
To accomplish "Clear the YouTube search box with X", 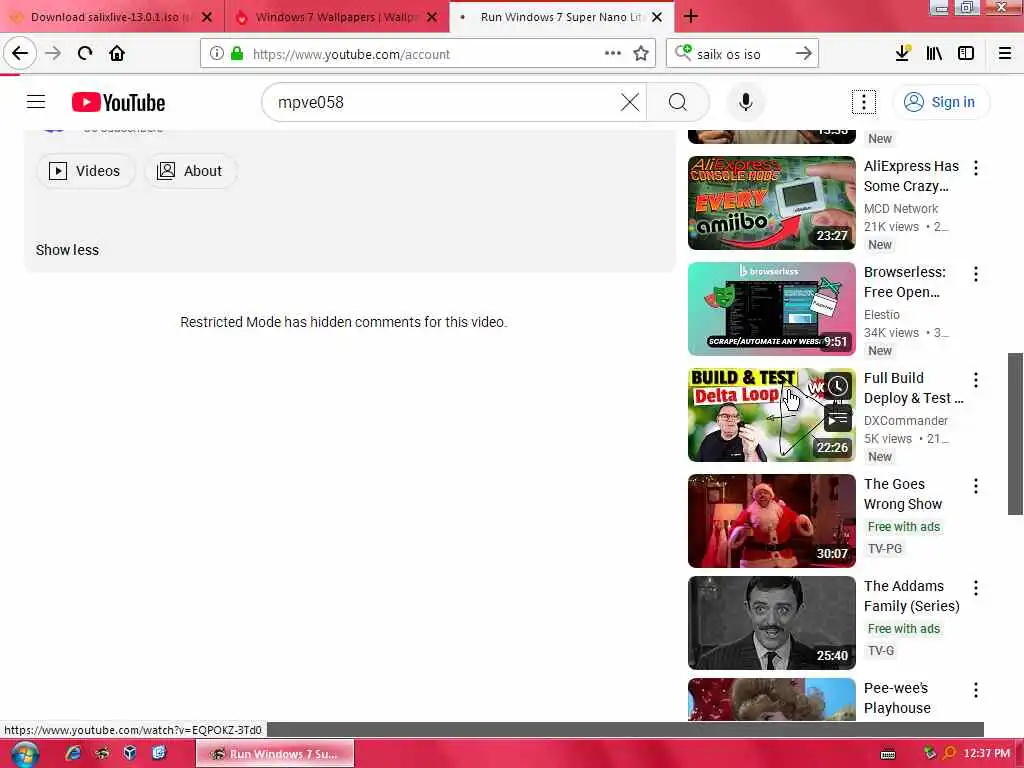I will (x=630, y=102).
